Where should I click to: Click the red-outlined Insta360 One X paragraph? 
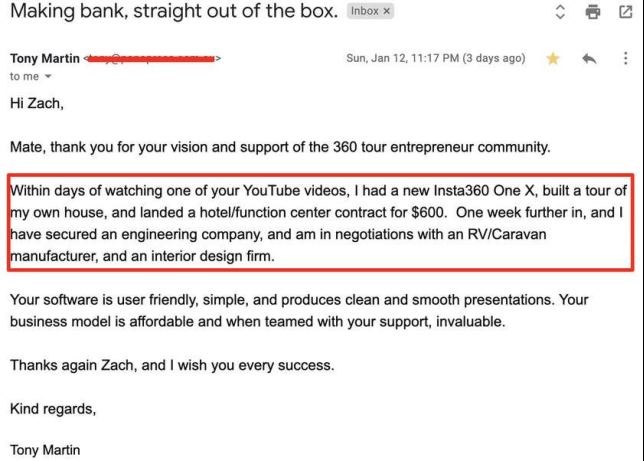[x=320, y=223]
